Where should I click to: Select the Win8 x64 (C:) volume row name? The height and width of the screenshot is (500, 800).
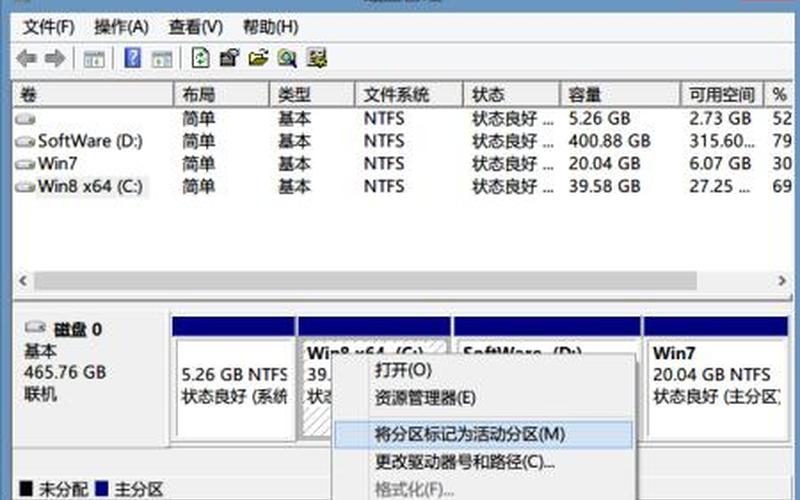pos(90,187)
